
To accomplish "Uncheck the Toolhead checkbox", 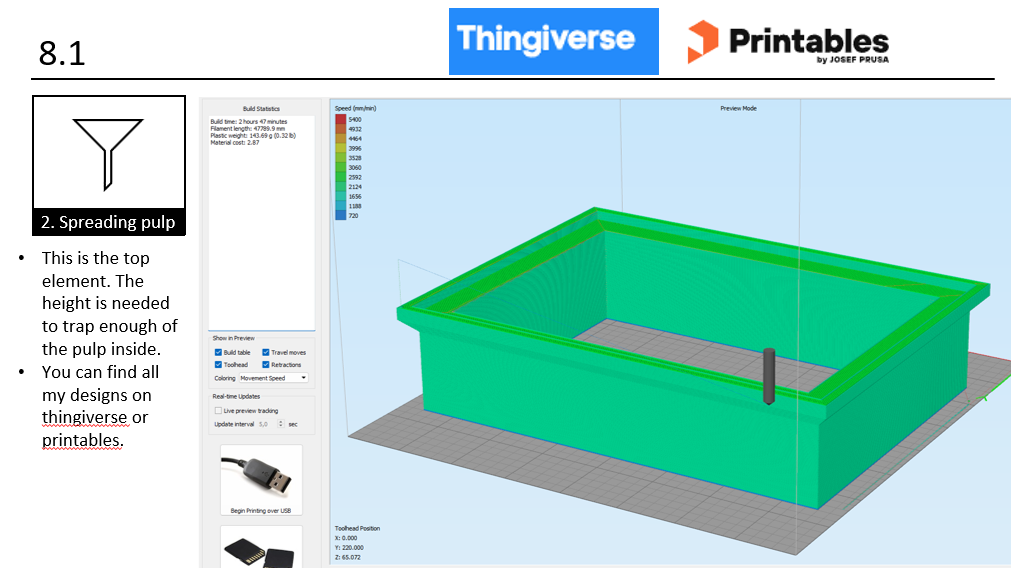I will (218, 365).
